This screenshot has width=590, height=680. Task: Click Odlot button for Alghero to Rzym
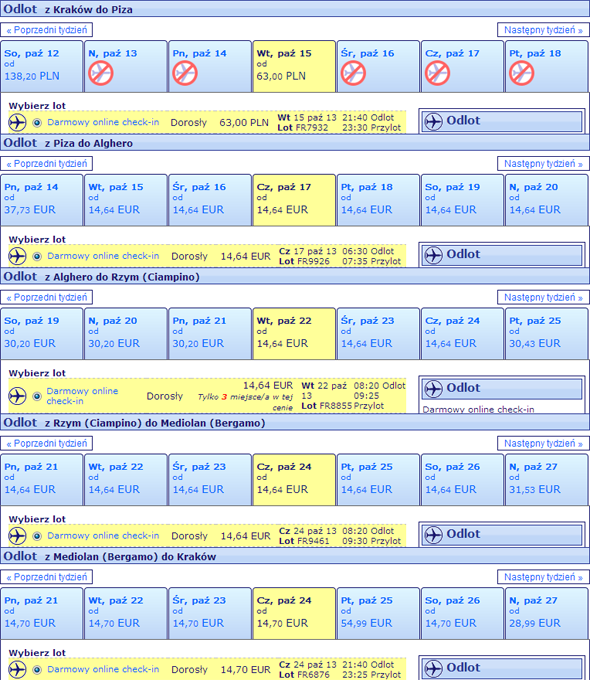click(502, 388)
